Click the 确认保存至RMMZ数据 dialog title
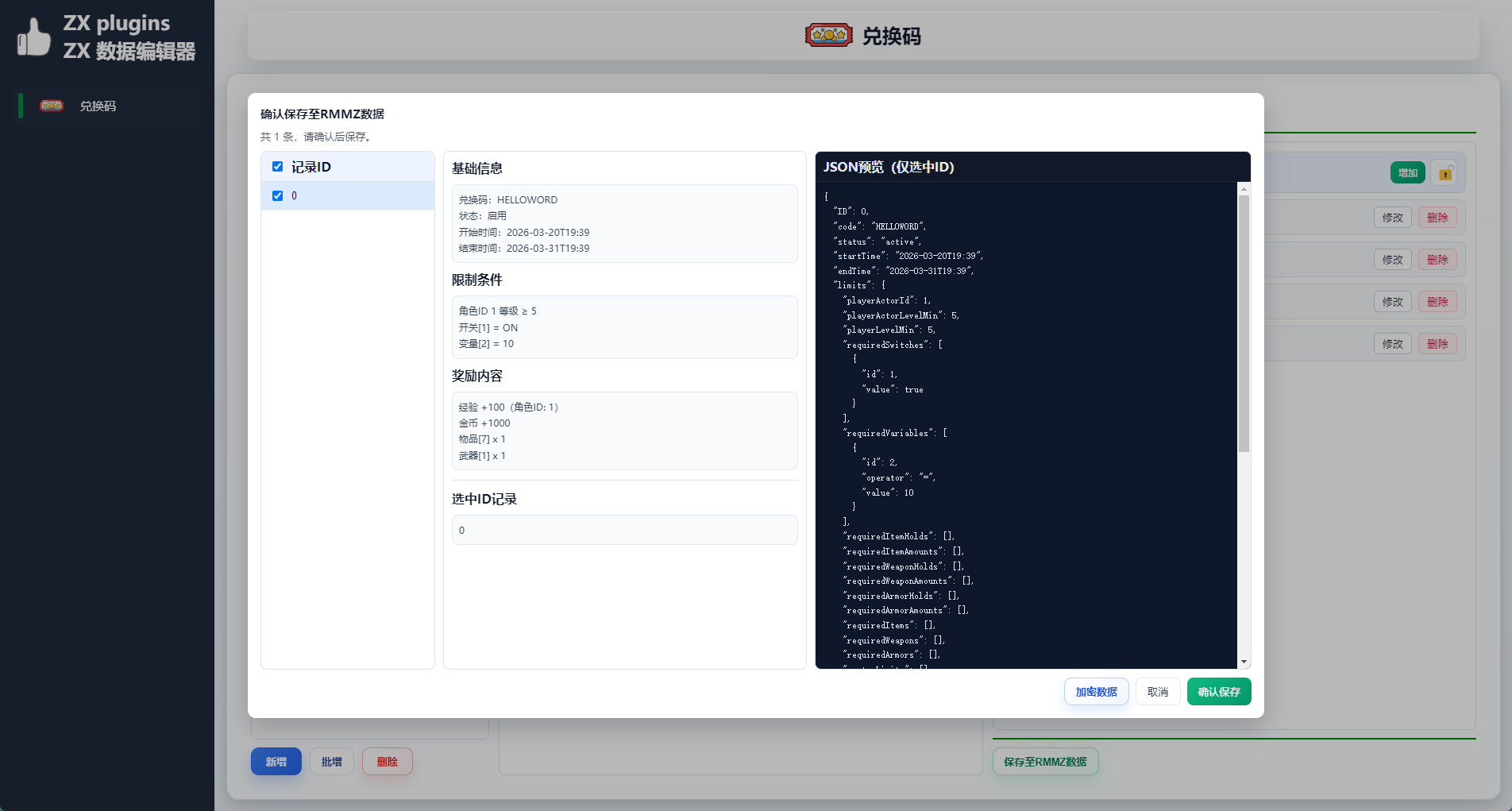 coord(322,114)
